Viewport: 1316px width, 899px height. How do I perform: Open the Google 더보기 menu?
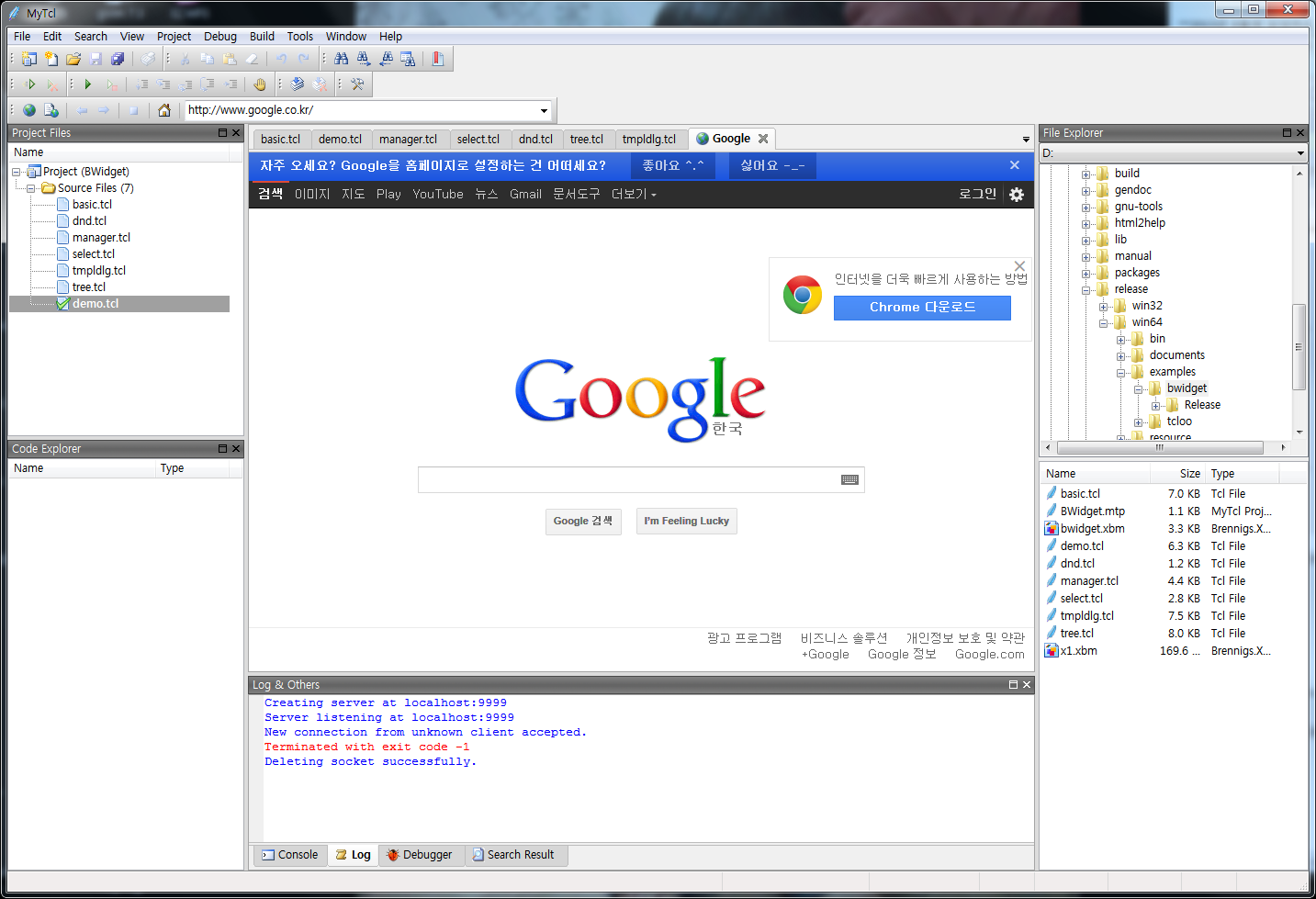click(x=634, y=195)
